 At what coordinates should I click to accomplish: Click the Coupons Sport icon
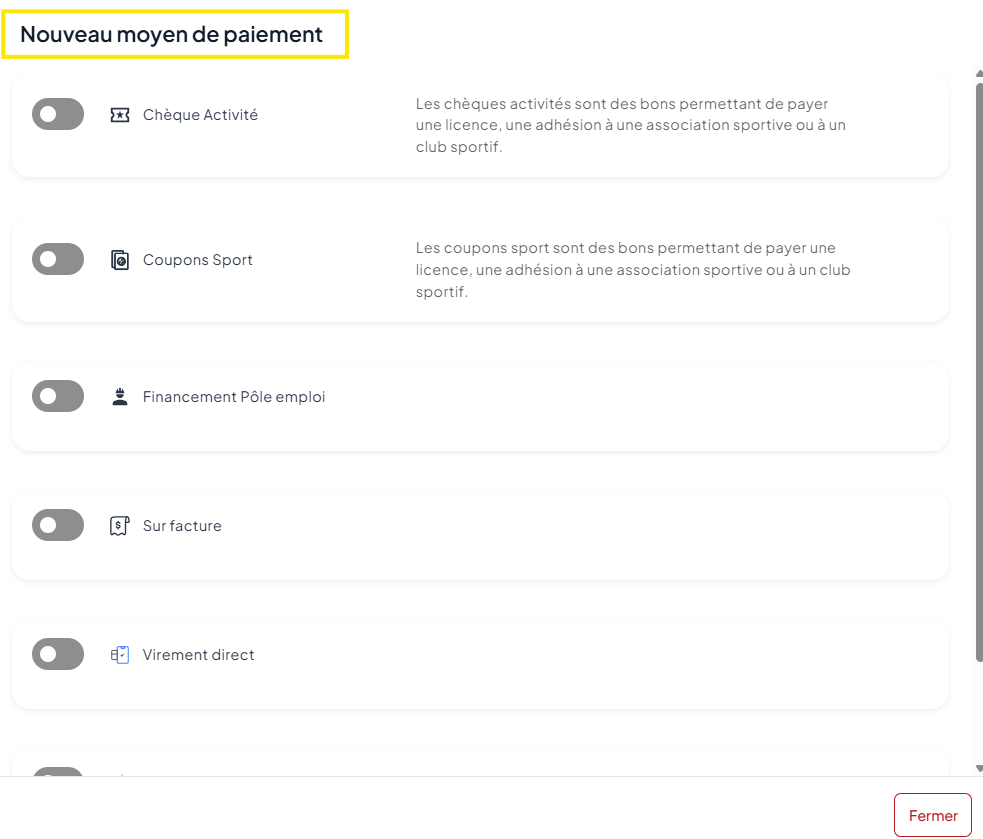point(120,260)
